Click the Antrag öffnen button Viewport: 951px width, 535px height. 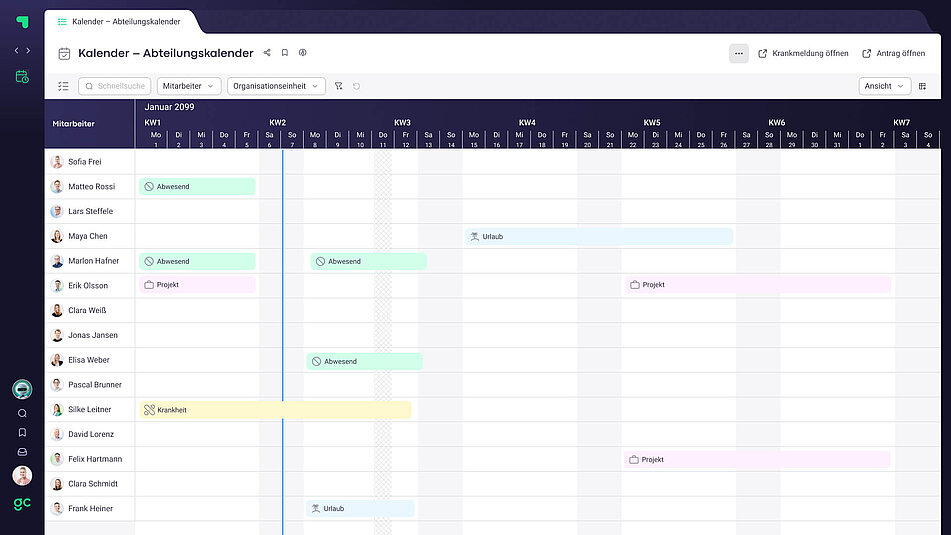point(894,53)
